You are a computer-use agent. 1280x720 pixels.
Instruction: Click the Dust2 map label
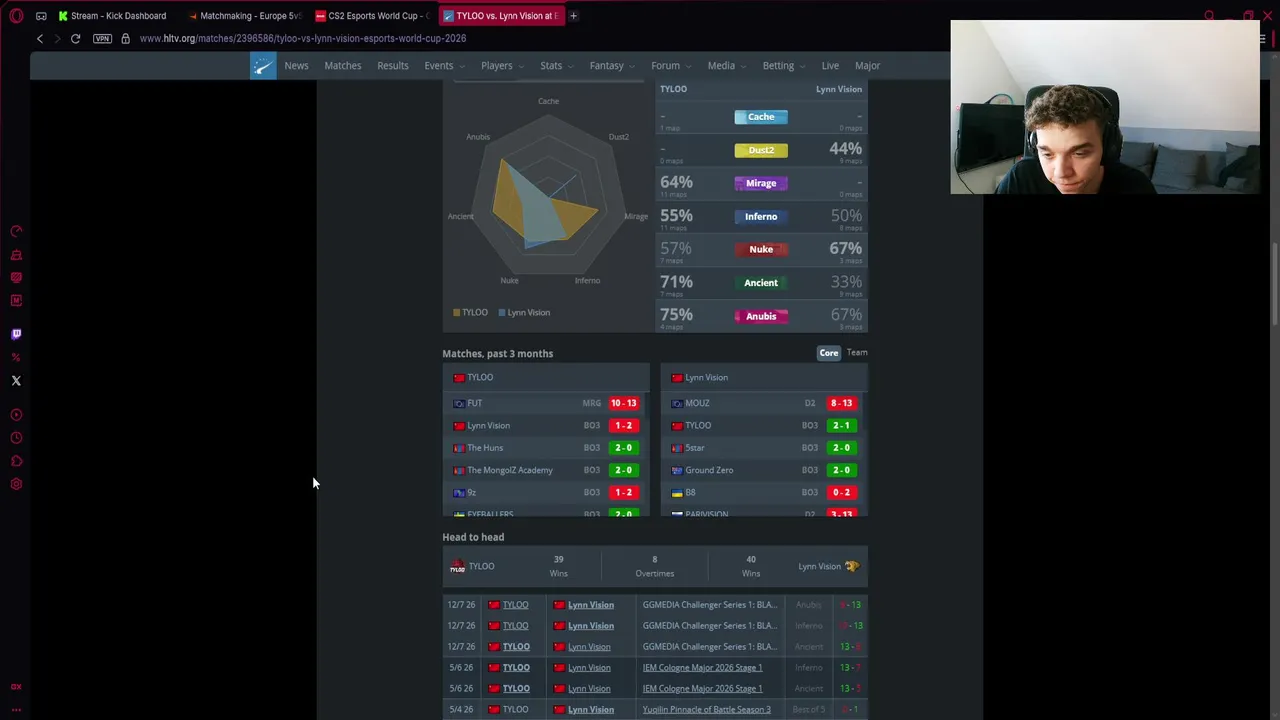click(x=761, y=150)
